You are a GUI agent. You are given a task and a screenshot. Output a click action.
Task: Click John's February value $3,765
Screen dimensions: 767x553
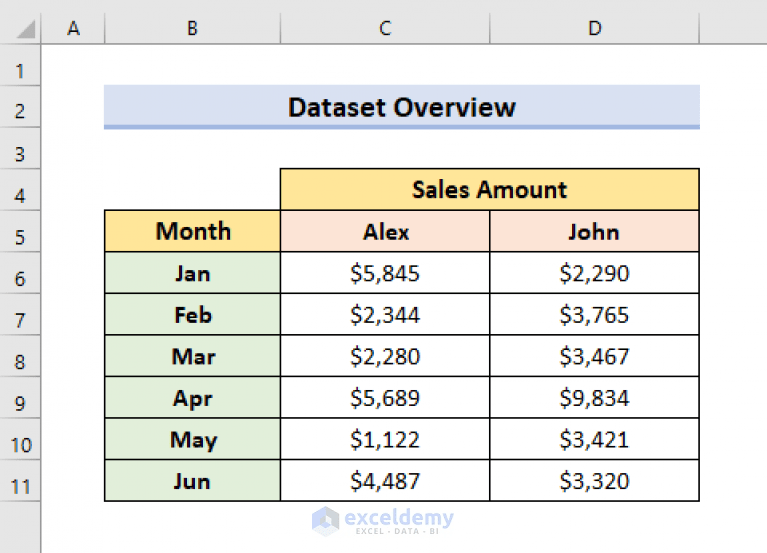tap(594, 315)
